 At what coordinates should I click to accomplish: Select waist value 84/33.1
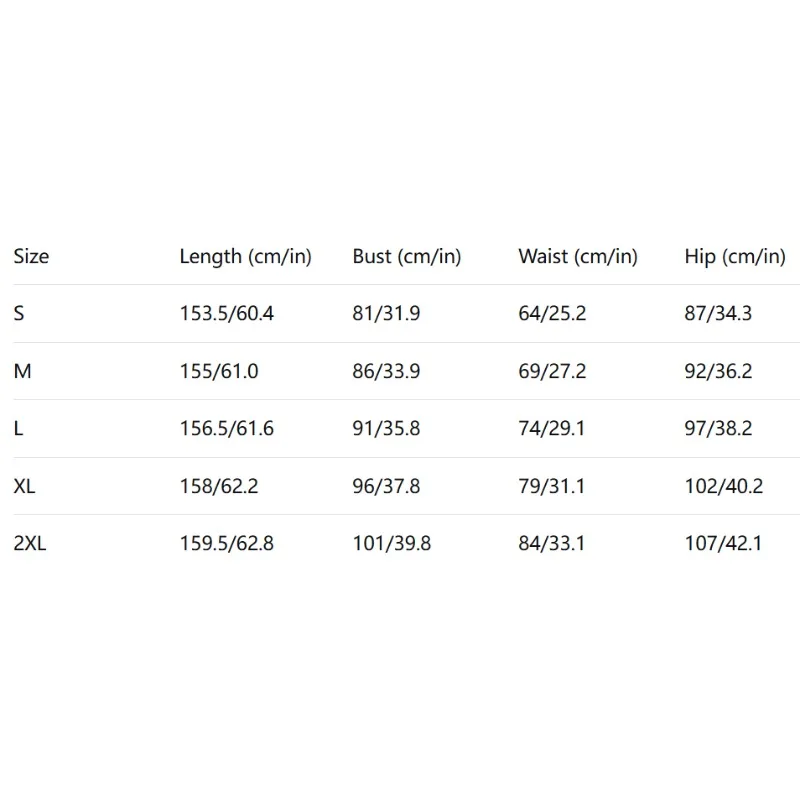pyautogui.click(x=552, y=545)
